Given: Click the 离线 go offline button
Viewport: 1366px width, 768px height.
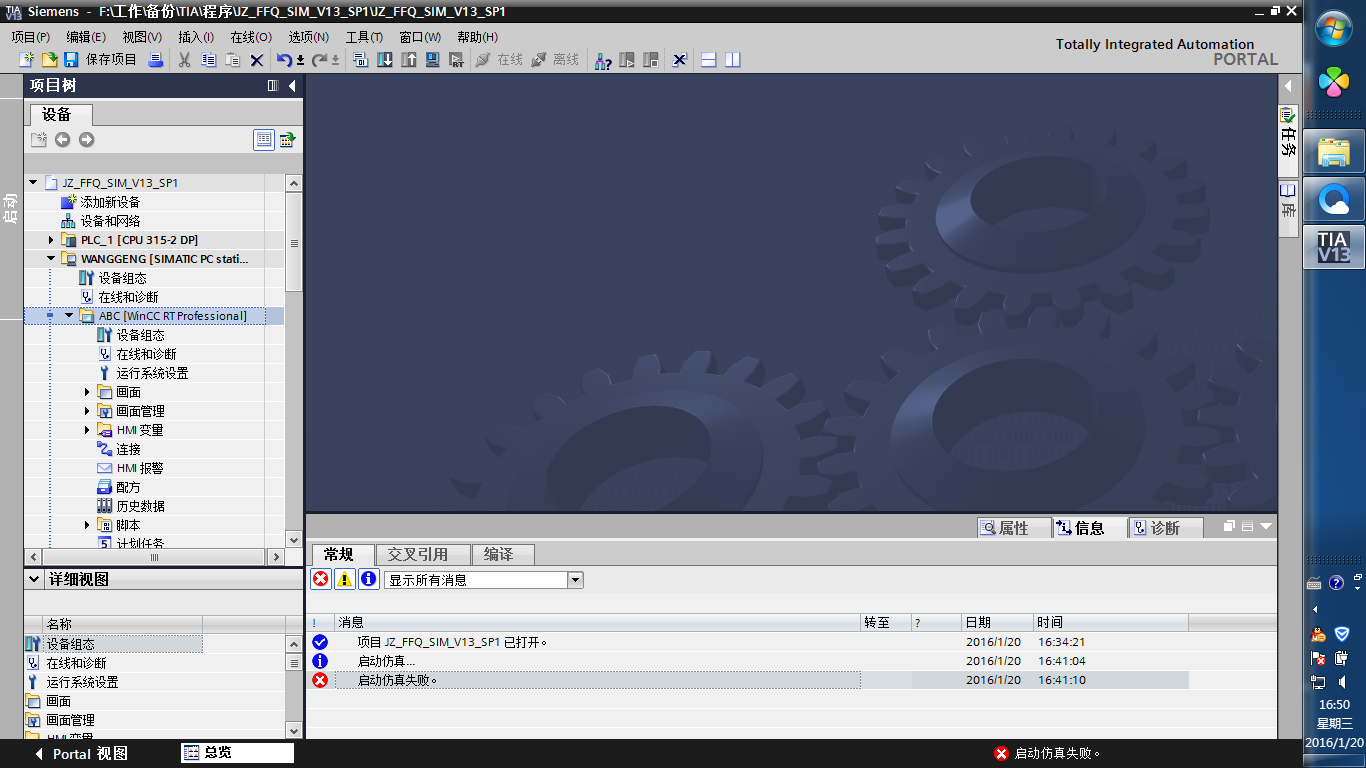Looking at the screenshot, I should pos(555,60).
